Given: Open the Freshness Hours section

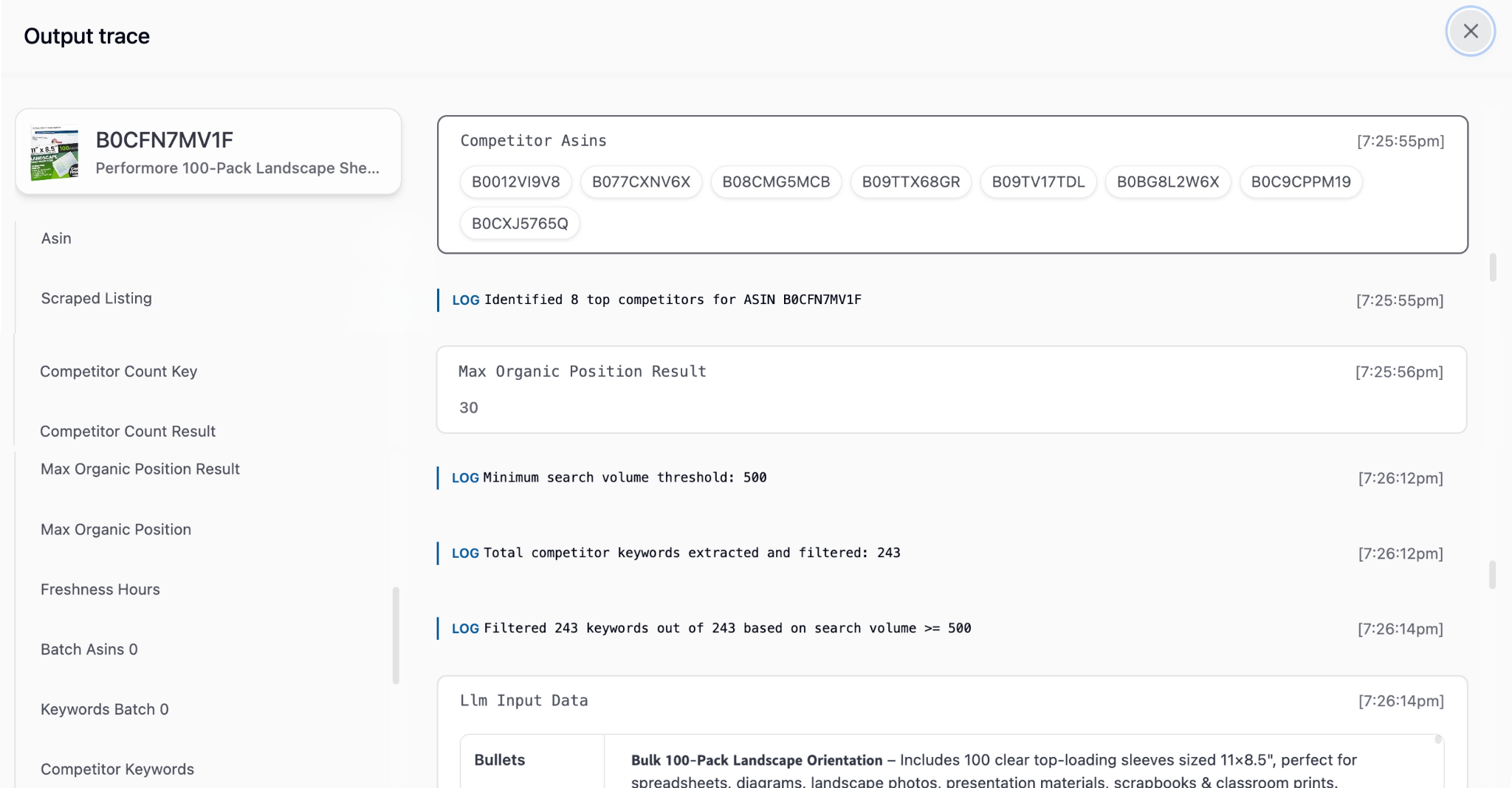Looking at the screenshot, I should click(100, 589).
